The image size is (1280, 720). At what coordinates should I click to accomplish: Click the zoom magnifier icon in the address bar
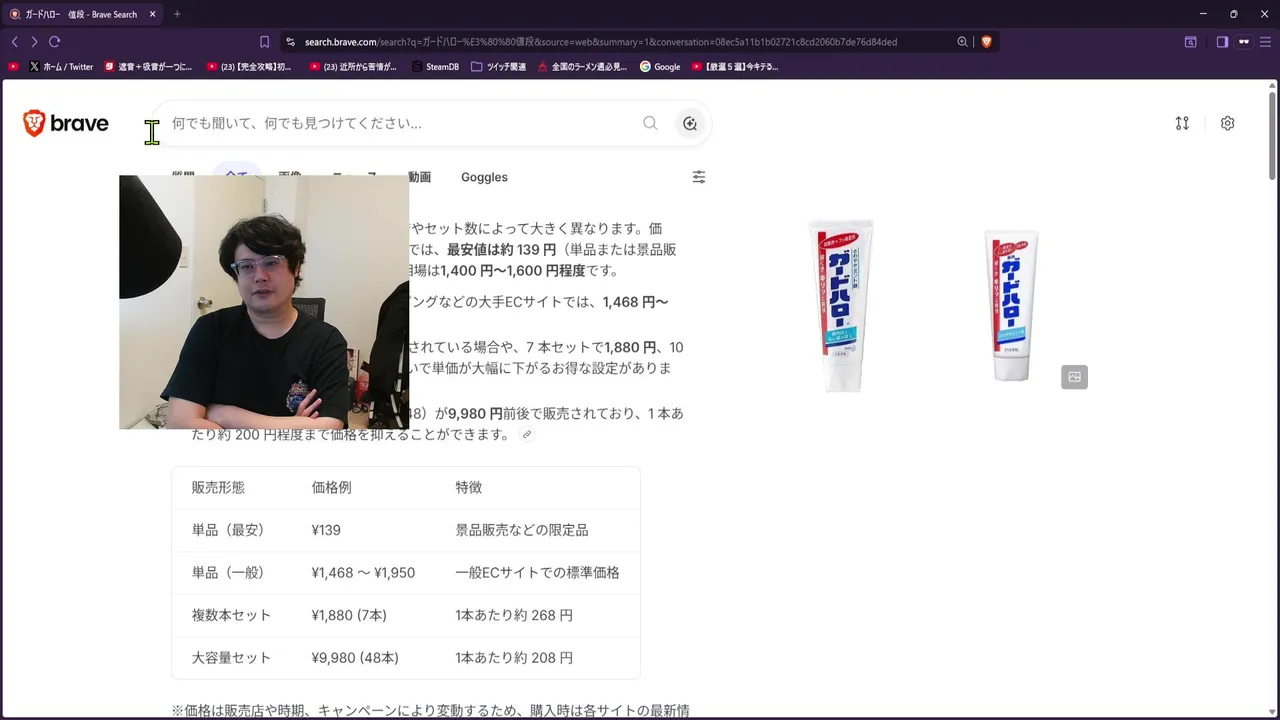point(962,42)
